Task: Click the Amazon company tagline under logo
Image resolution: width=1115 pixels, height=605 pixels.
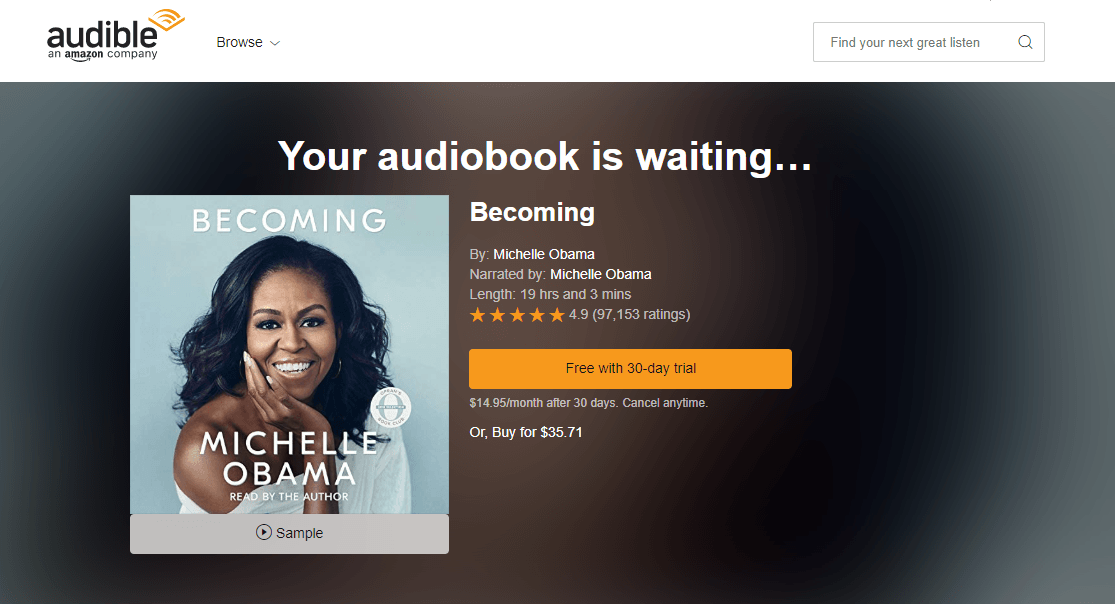Action: (102, 55)
